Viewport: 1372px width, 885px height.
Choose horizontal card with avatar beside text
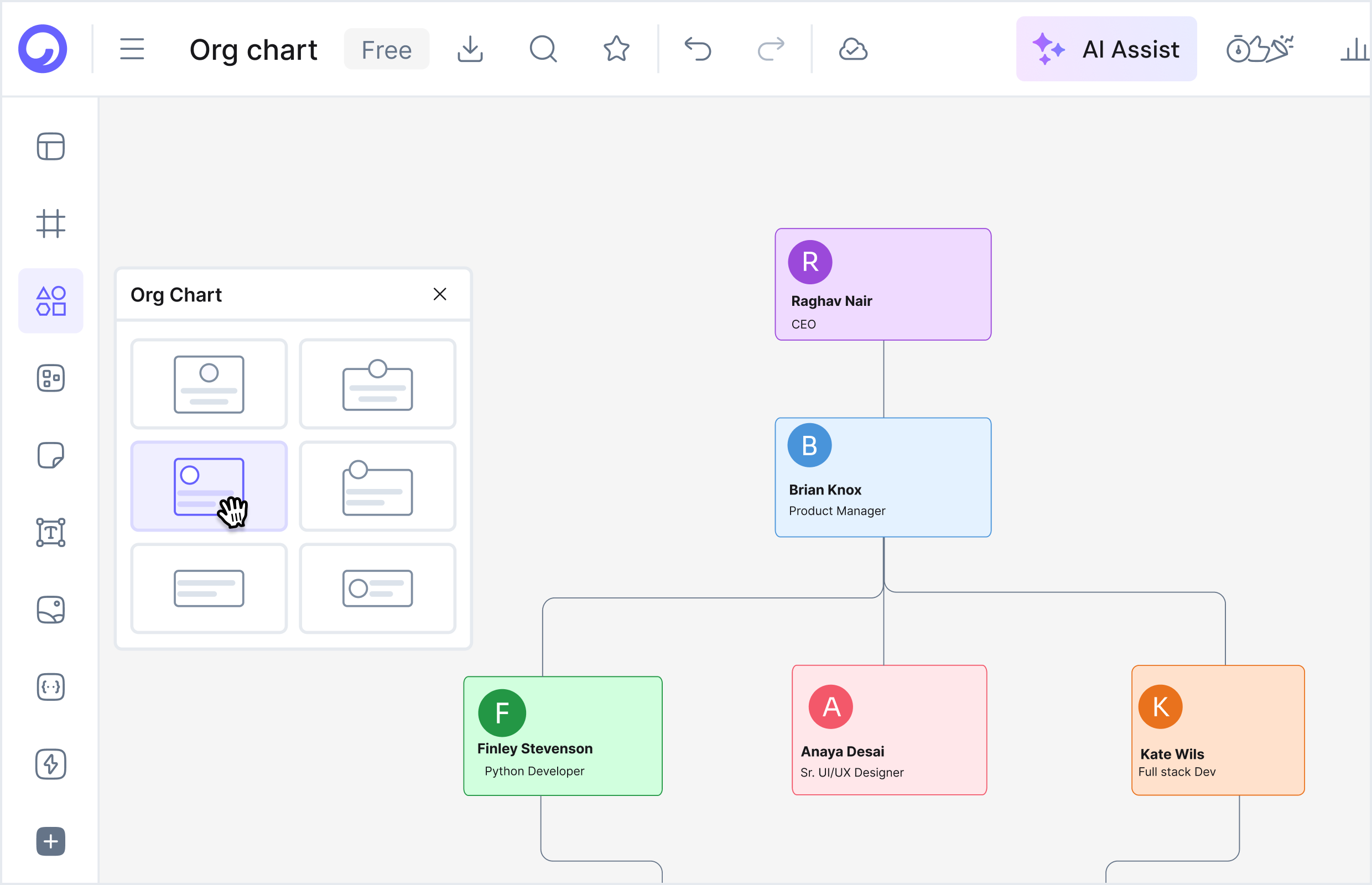tap(378, 589)
